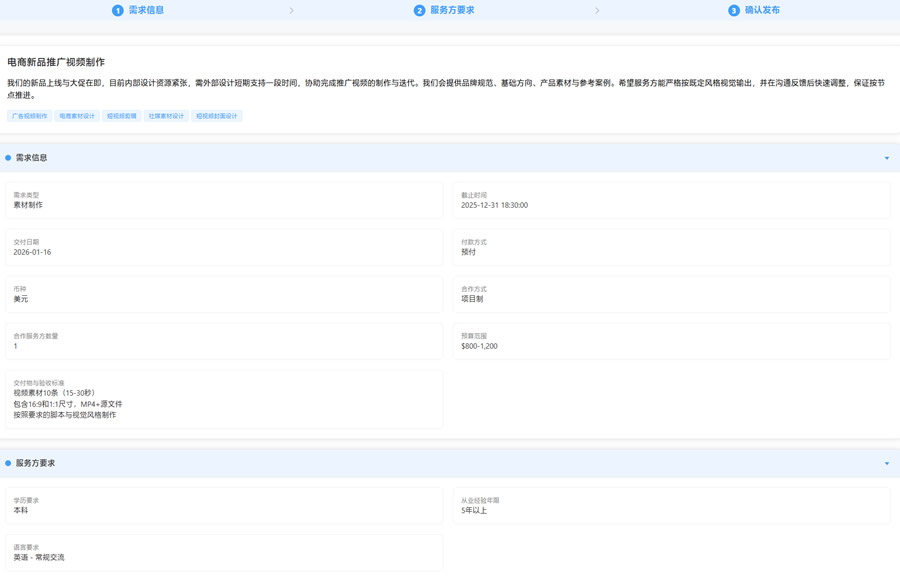
Task: Click the arrow between 服务方要求 and 确认发布 steps
Action: tap(597, 10)
